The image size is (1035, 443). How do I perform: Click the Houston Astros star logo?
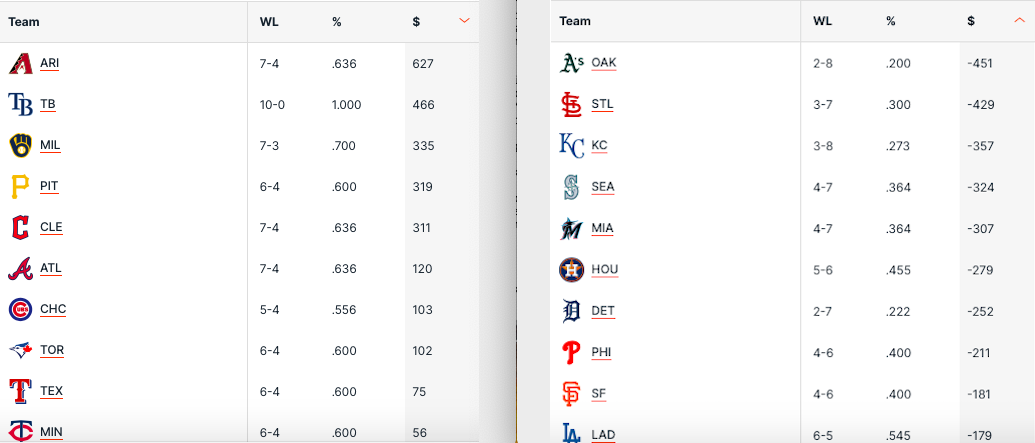click(571, 269)
